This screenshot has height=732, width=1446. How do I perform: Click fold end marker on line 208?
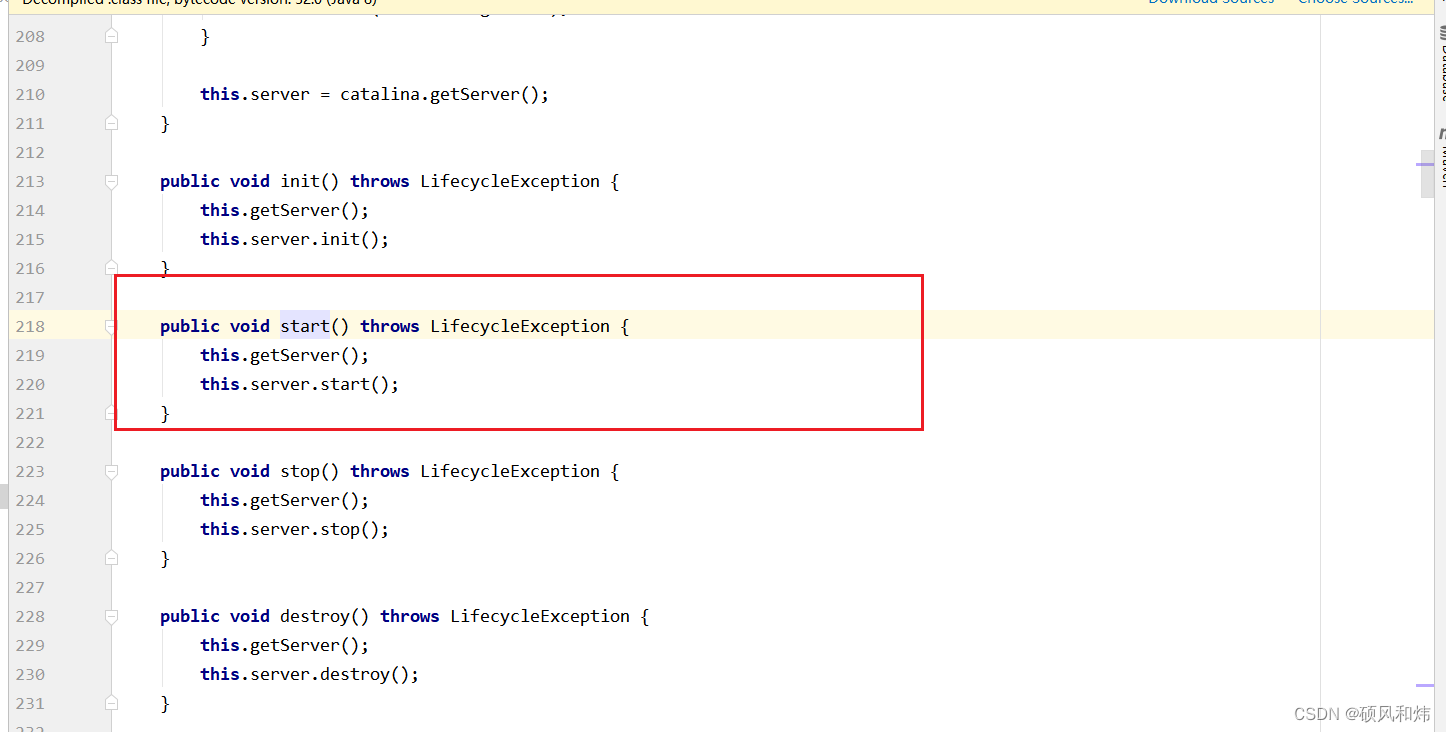tap(111, 36)
